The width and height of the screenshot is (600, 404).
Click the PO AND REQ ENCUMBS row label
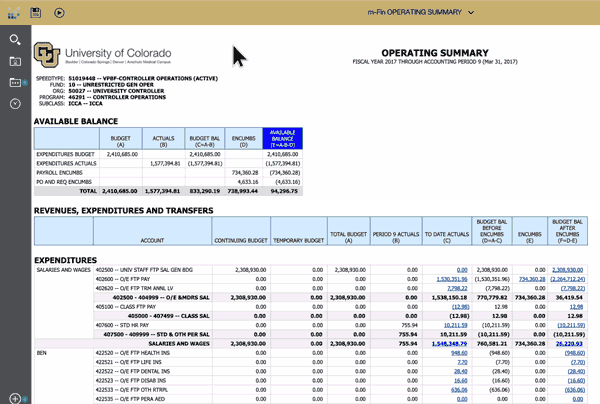(64, 182)
